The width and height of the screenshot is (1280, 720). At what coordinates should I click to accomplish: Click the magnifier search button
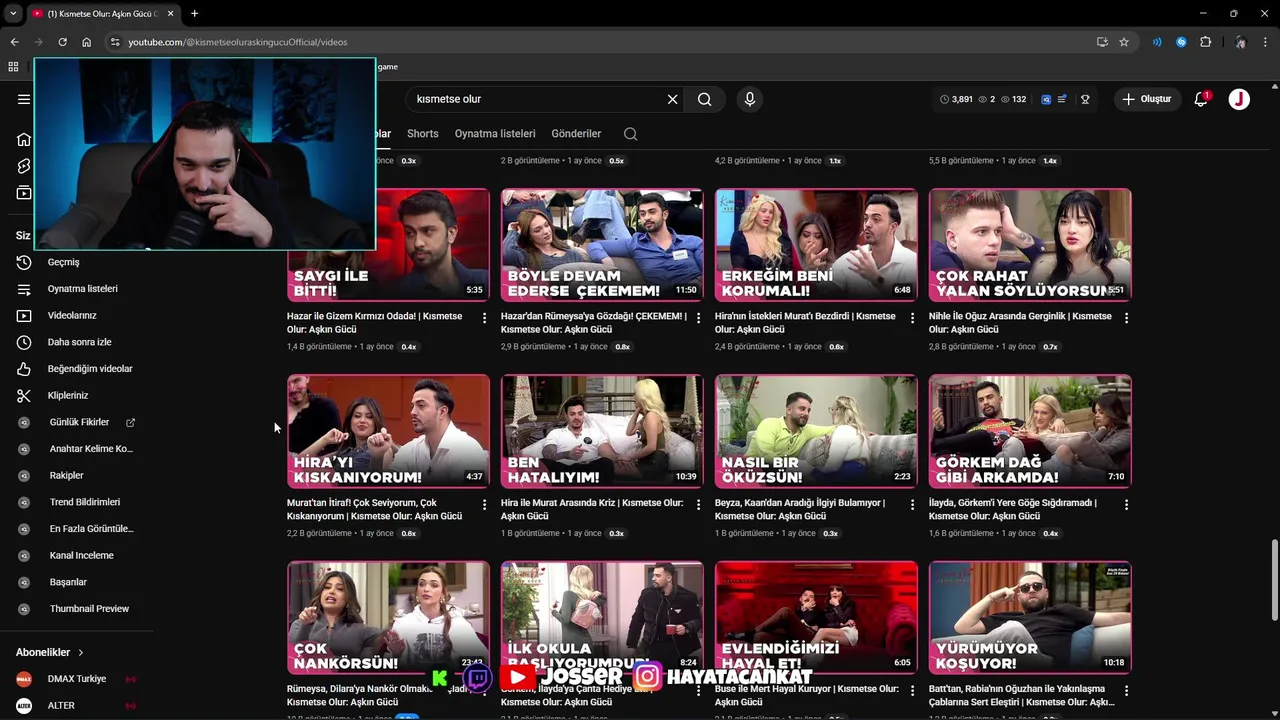(x=705, y=99)
